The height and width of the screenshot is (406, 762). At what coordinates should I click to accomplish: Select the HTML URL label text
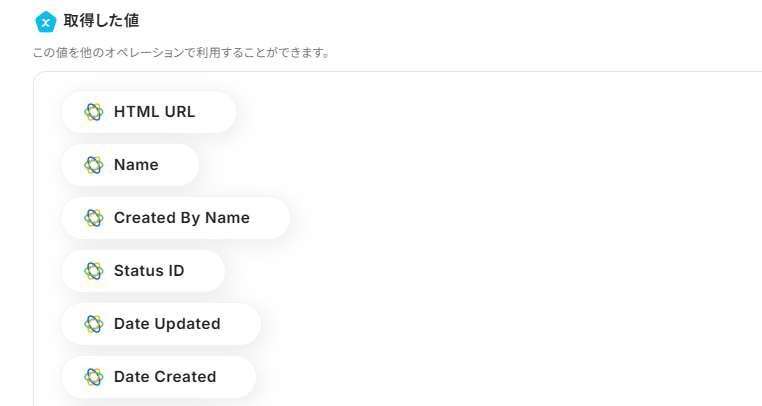tap(154, 112)
